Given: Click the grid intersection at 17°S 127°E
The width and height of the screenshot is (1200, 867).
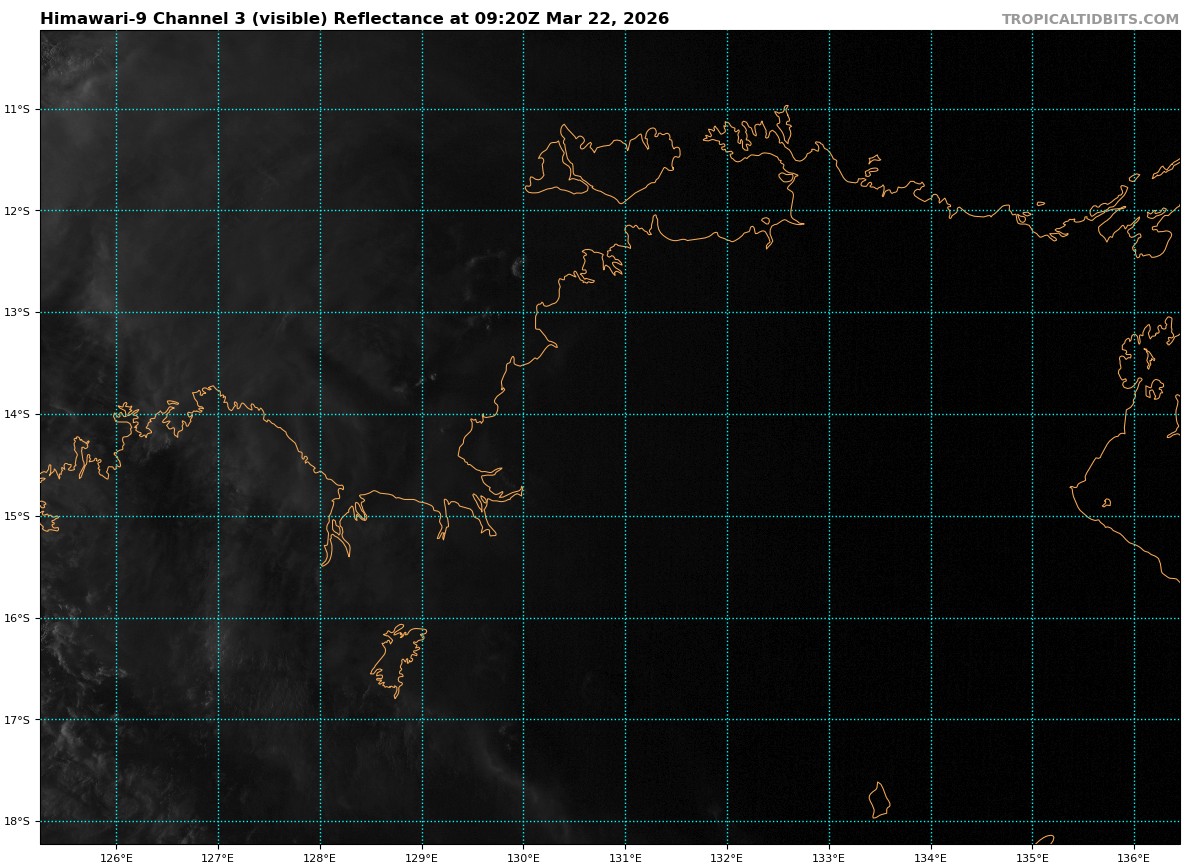Looking at the screenshot, I should click(218, 719).
